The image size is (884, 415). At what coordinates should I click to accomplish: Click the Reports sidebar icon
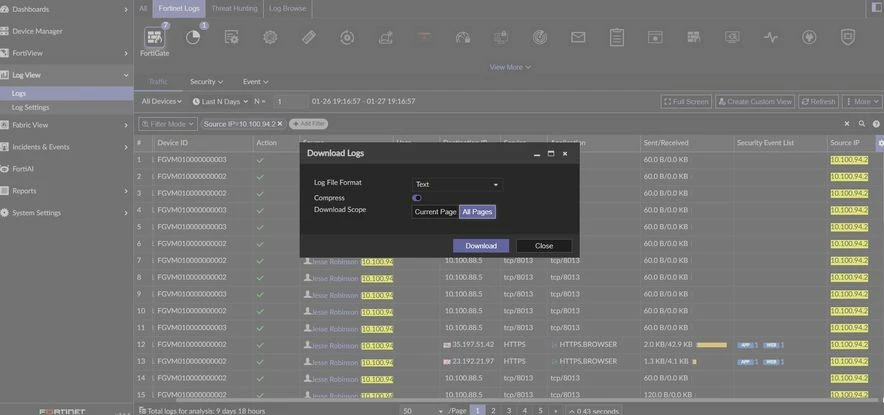click(x=5, y=191)
